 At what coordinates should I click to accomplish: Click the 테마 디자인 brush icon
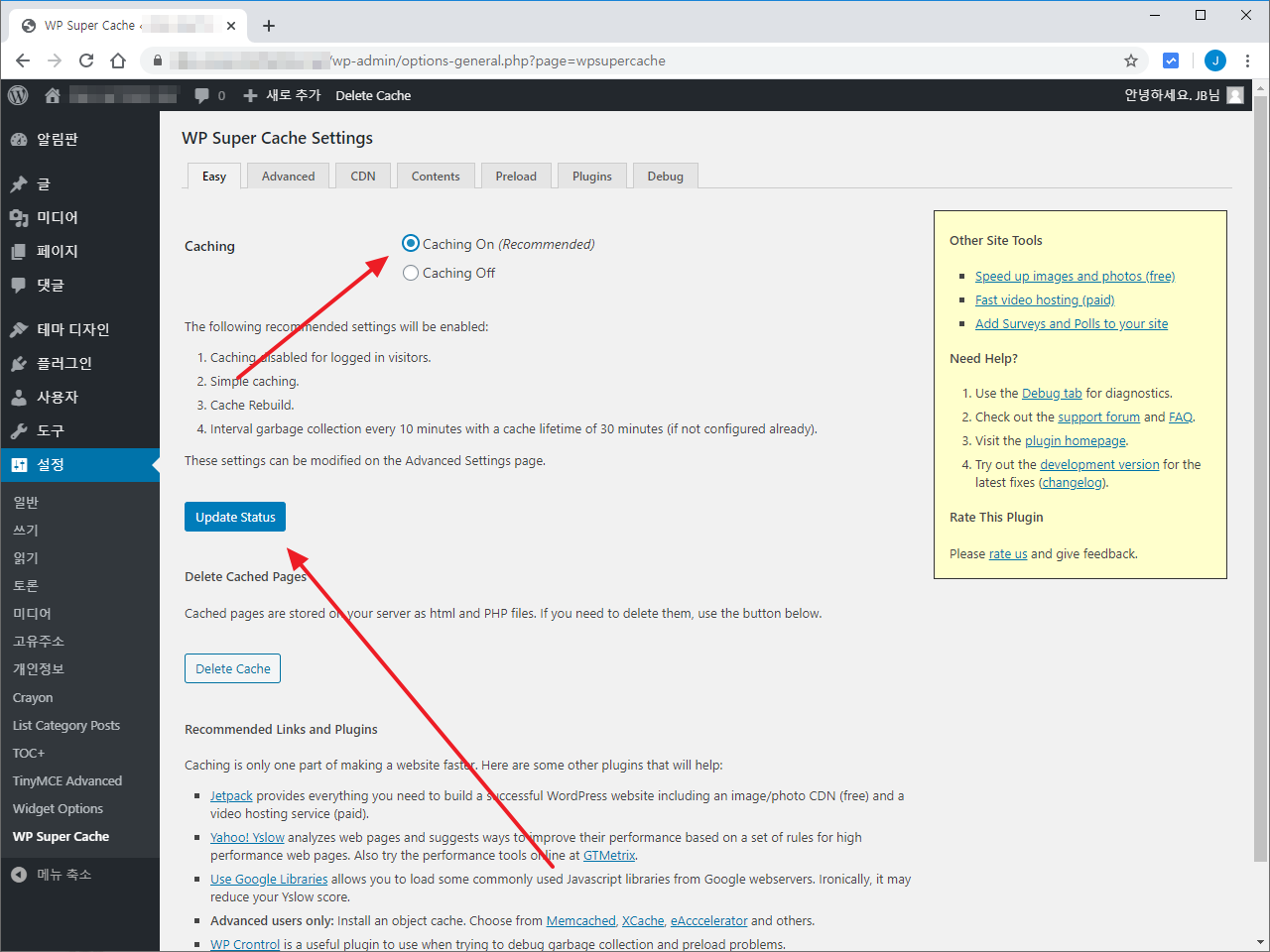tap(19, 329)
